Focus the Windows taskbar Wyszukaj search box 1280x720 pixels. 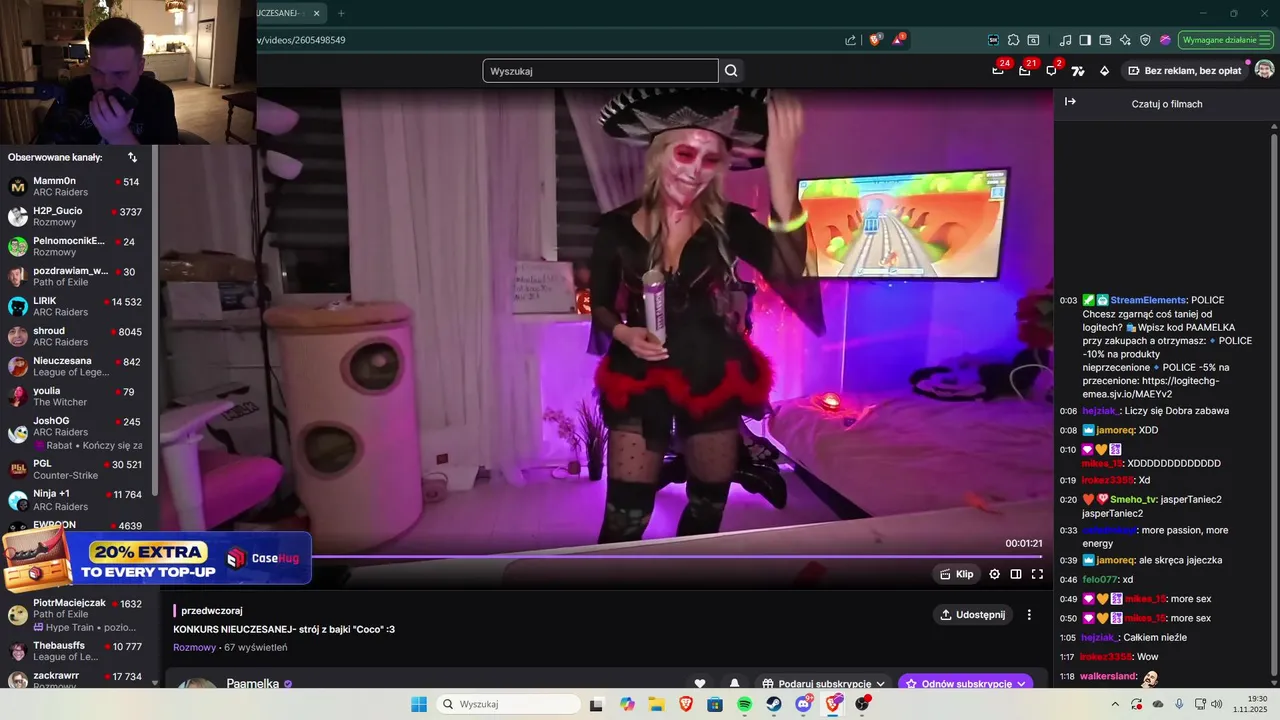click(507, 704)
